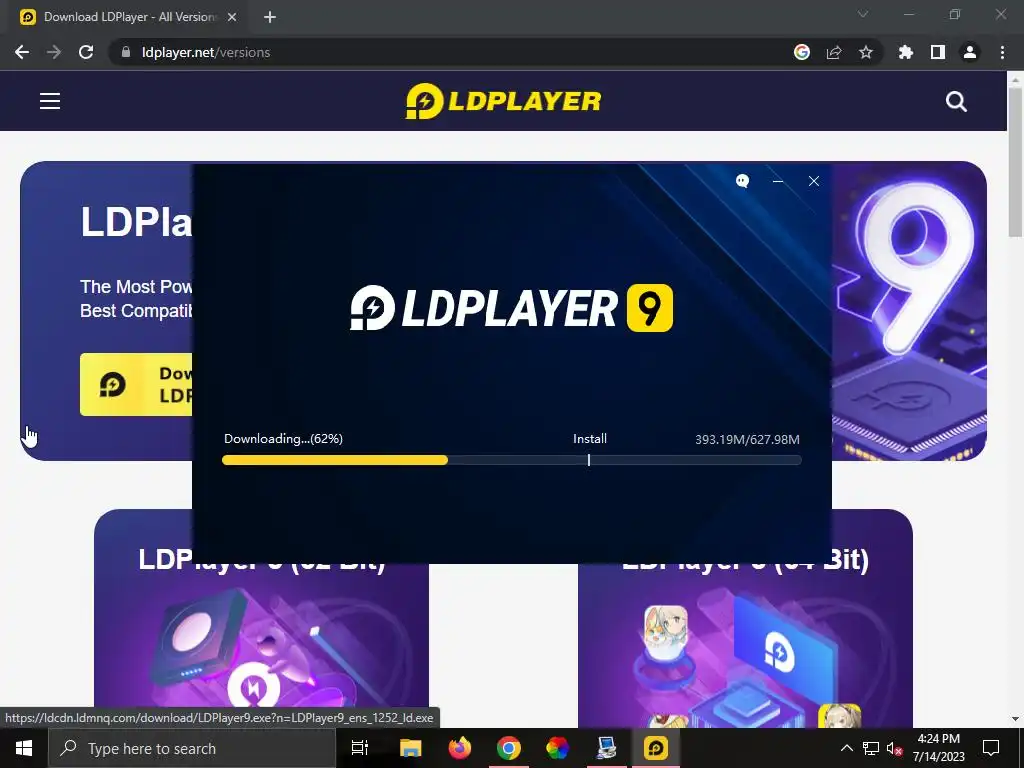Screen dimensions: 1024x768
Task: Toggle Chrome side panel
Action: (938, 52)
